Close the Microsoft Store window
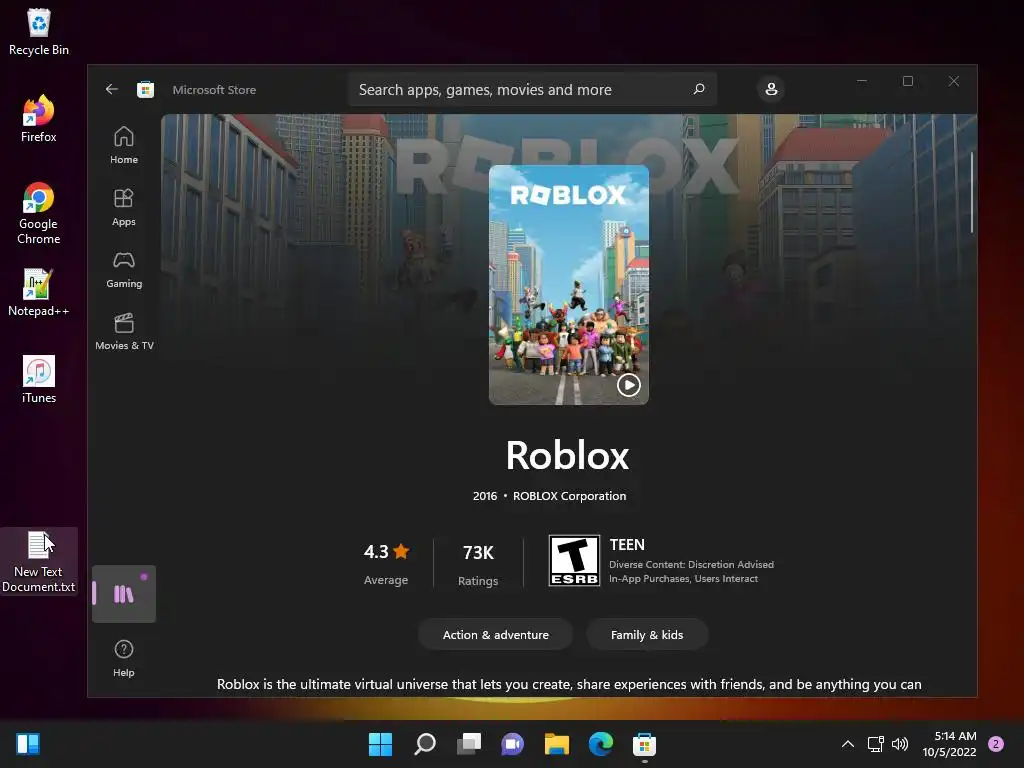This screenshot has width=1024, height=768. pyautogui.click(x=954, y=81)
